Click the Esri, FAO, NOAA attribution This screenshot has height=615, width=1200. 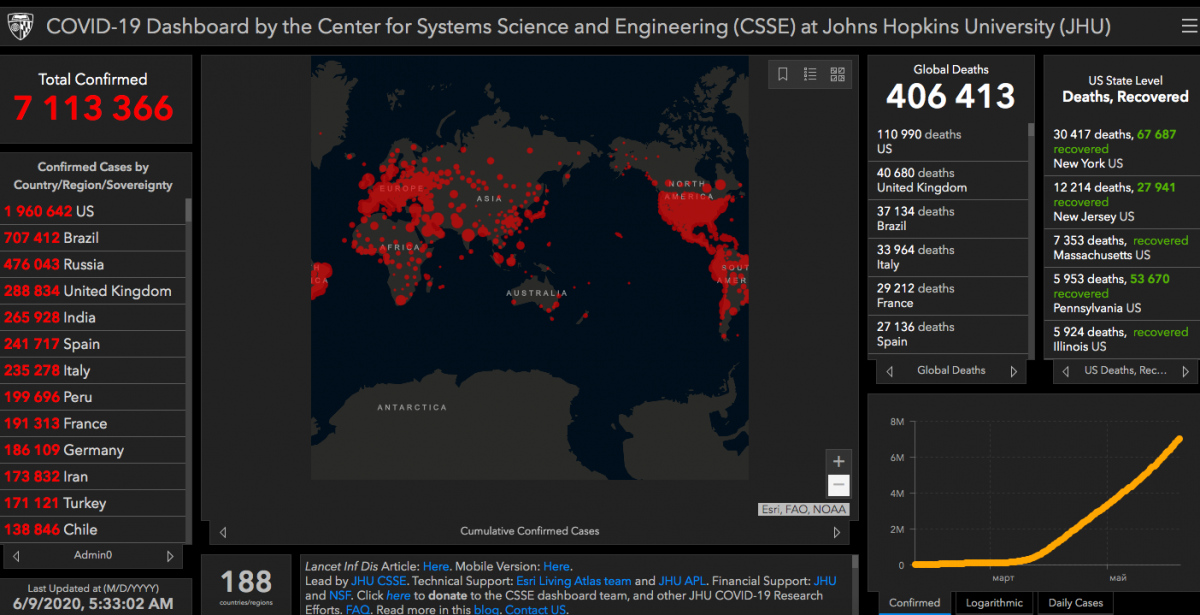coord(803,510)
